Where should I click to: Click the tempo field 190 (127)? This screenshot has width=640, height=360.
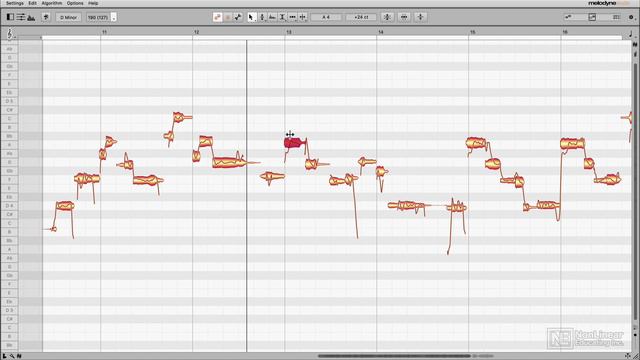(98, 18)
